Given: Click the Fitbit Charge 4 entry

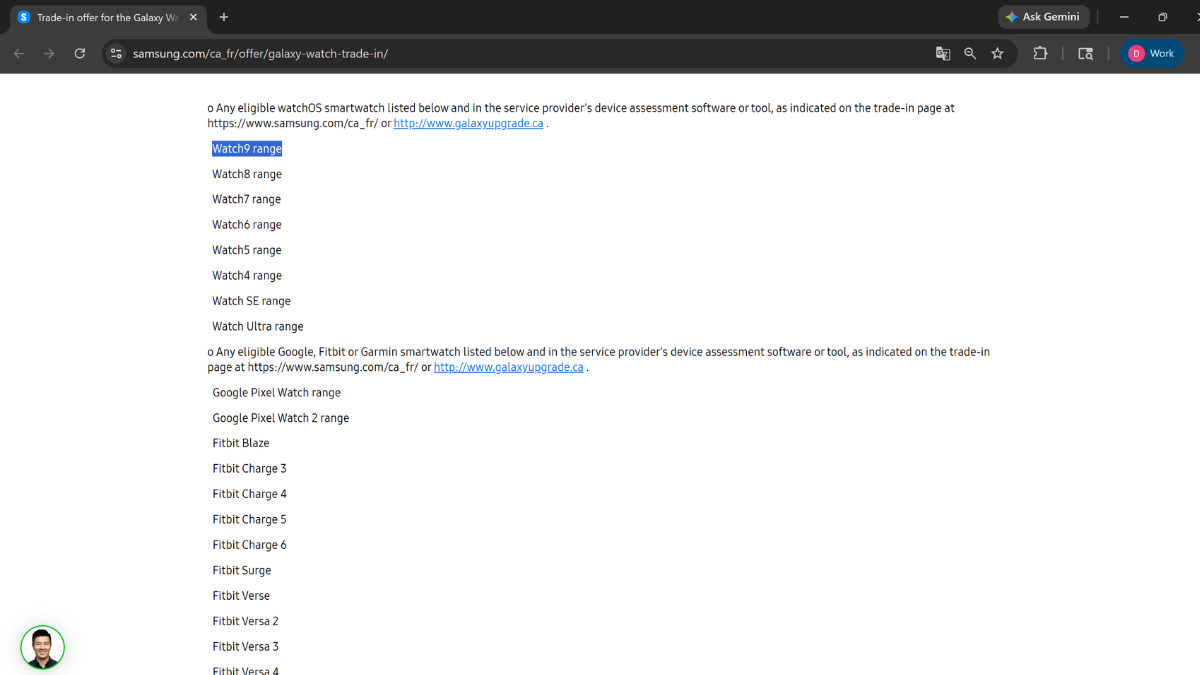Looking at the screenshot, I should pyautogui.click(x=249, y=494).
